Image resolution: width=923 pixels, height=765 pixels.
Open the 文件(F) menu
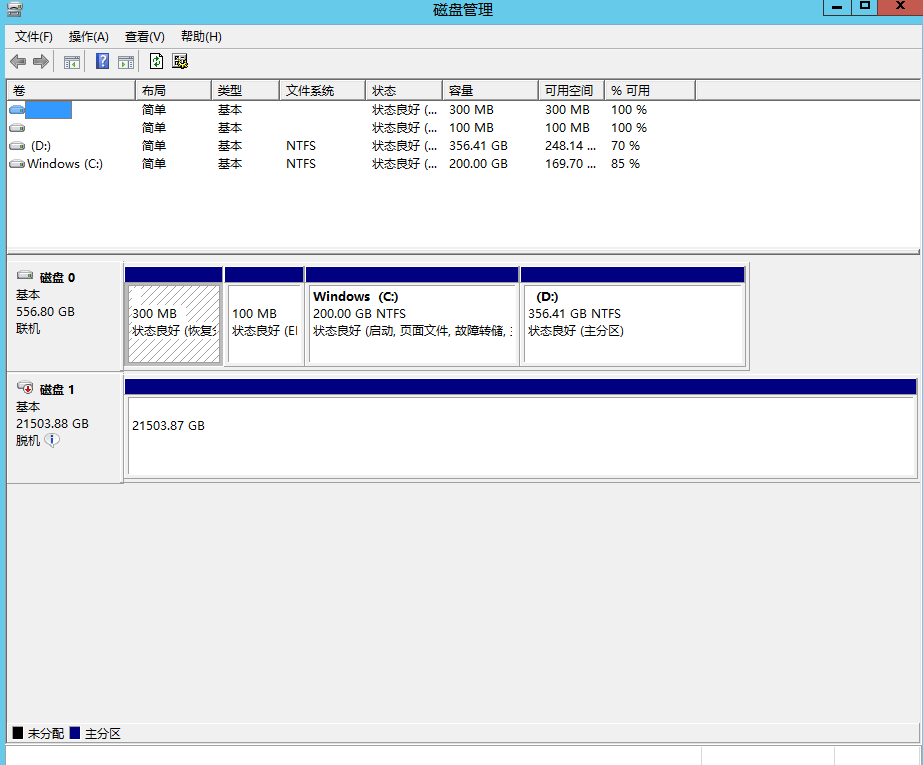click(x=33, y=37)
